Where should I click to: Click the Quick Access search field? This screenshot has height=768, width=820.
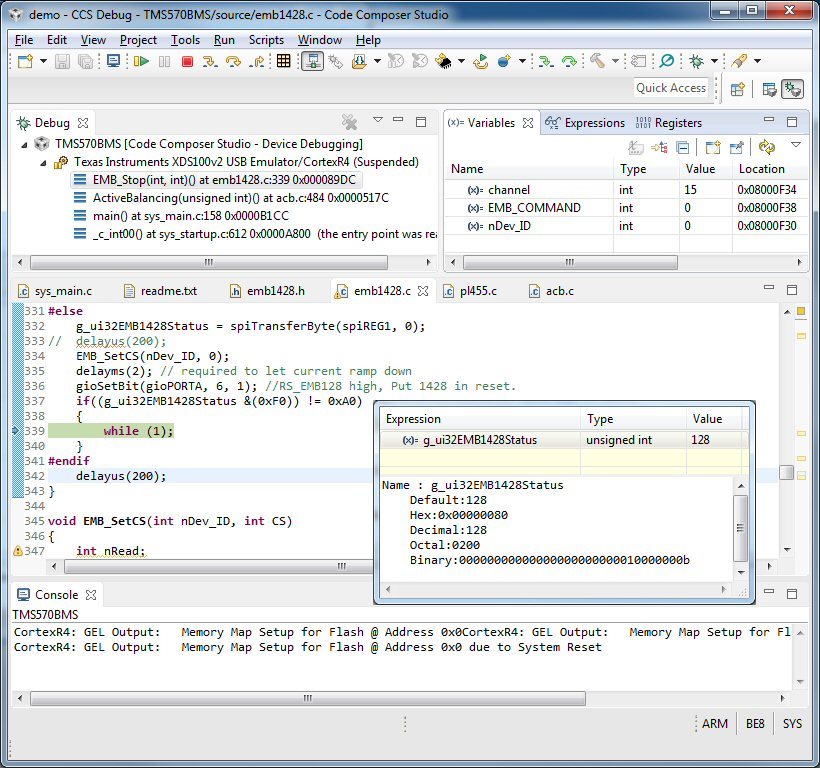point(671,88)
